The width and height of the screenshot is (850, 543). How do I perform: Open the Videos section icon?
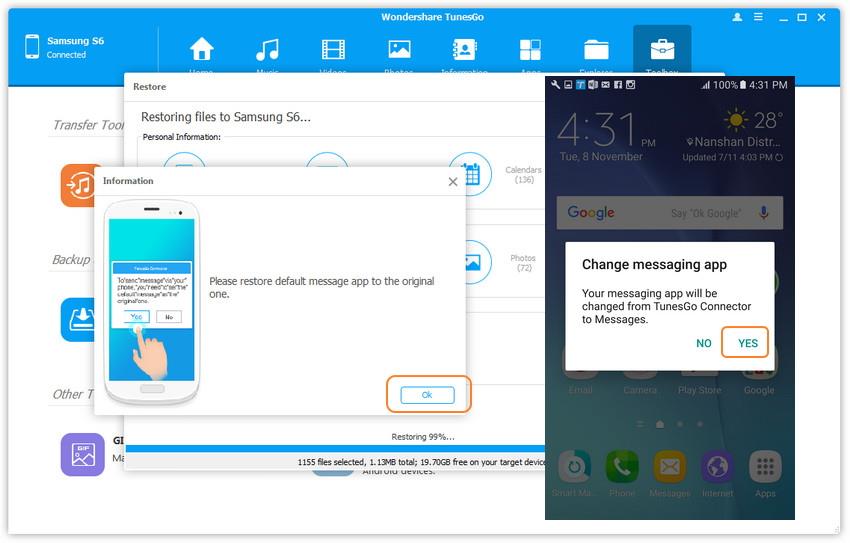[333, 51]
